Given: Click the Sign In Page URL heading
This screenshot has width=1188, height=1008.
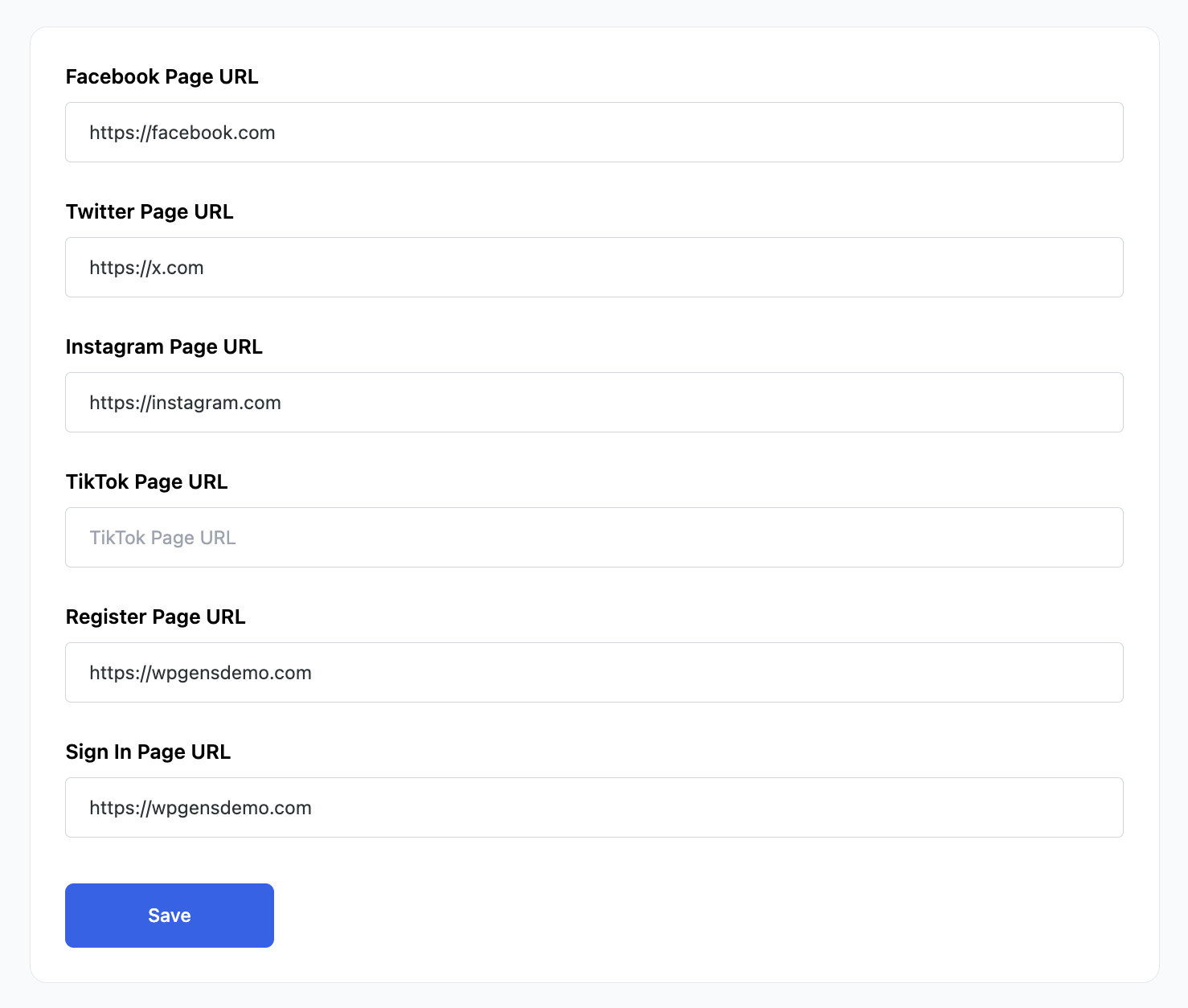Looking at the screenshot, I should (148, 752).
